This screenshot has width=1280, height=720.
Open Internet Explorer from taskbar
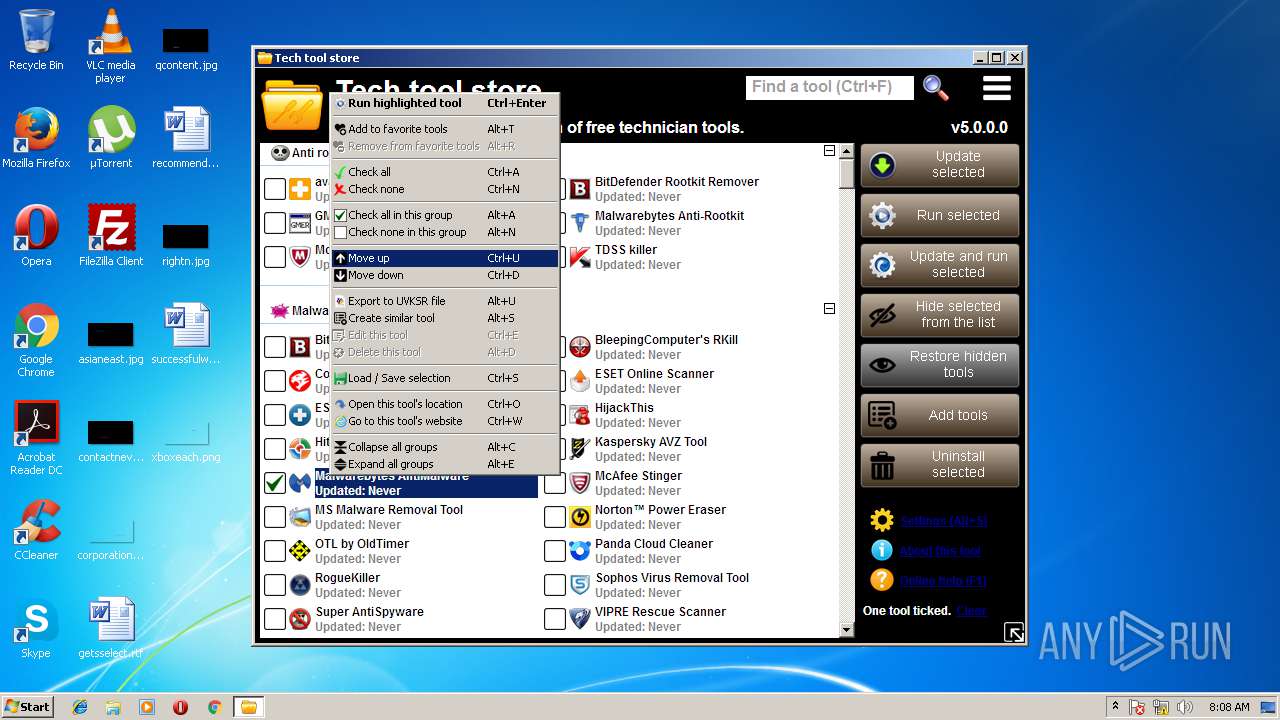(x=80, y=707)
